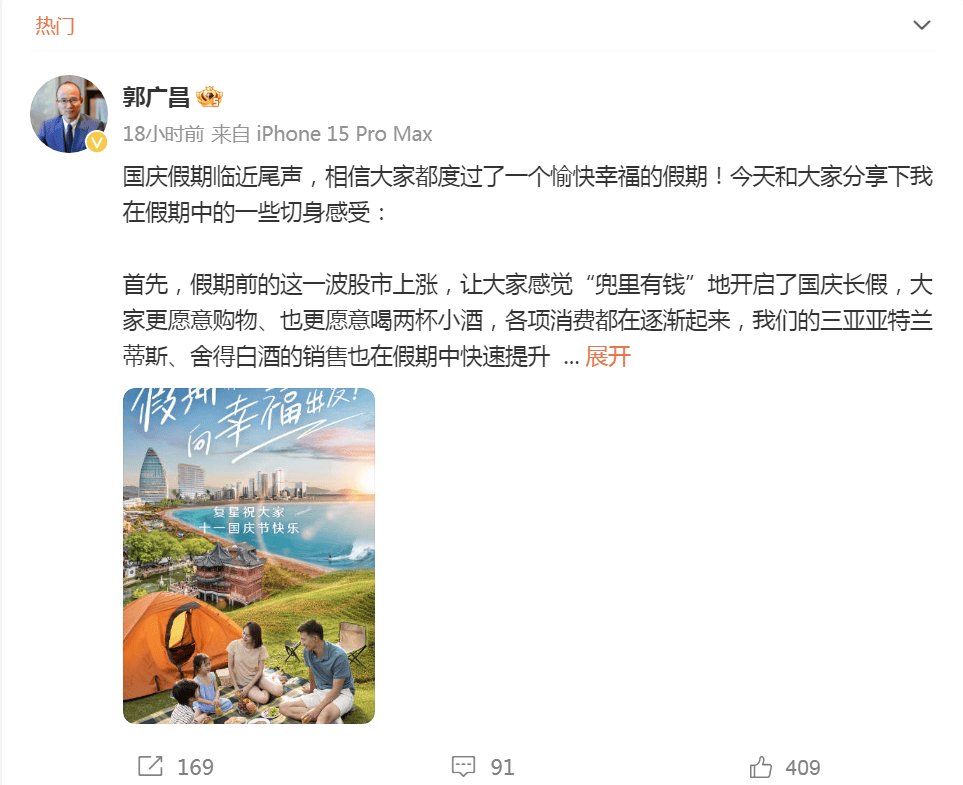963x785 pixels.
Task: Click the like count 409
Action: (803, 767)
